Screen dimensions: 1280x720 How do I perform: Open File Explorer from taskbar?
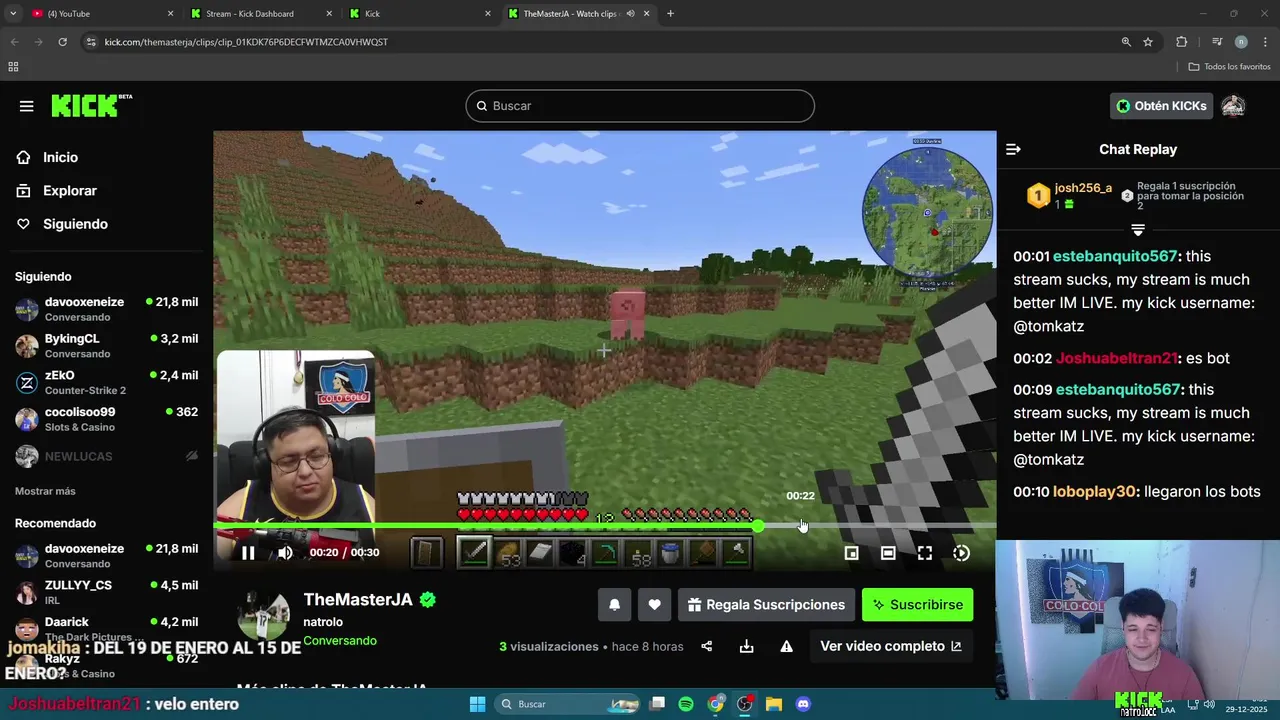(x=774, y=704)
